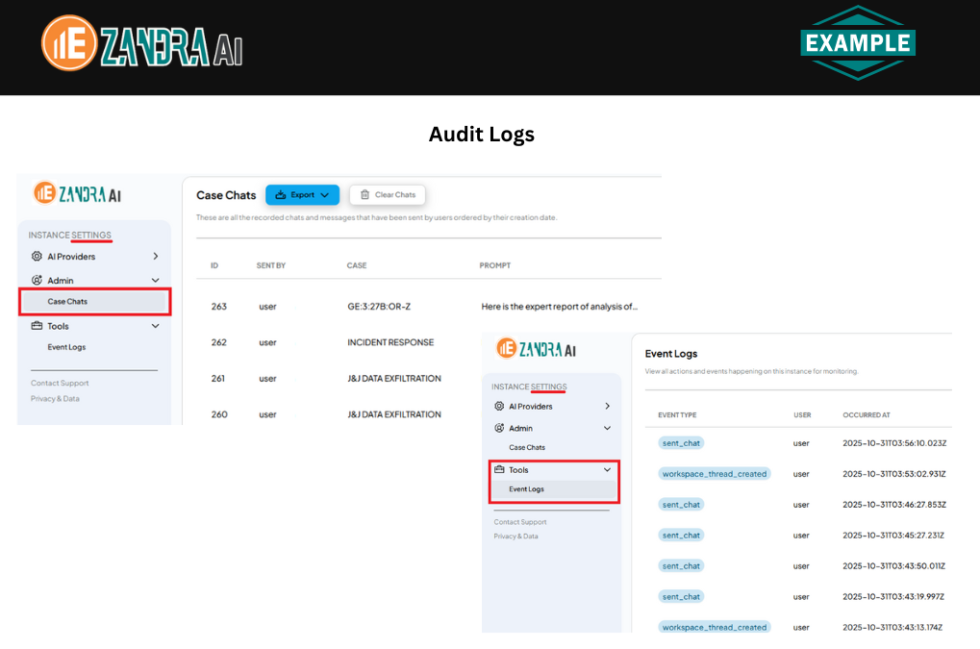Click the EXAMPLE badge graphic
Viewport: 980px width, 649px height.
coord(858,43)
